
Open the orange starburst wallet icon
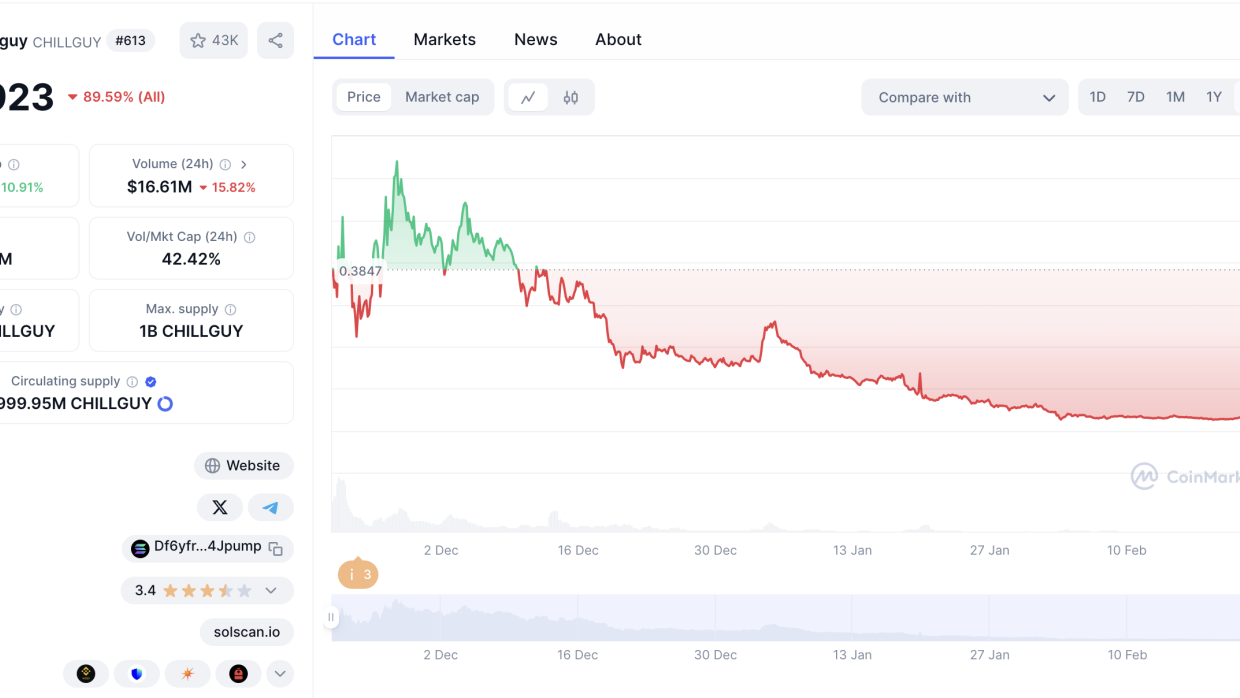pos(188,674)
